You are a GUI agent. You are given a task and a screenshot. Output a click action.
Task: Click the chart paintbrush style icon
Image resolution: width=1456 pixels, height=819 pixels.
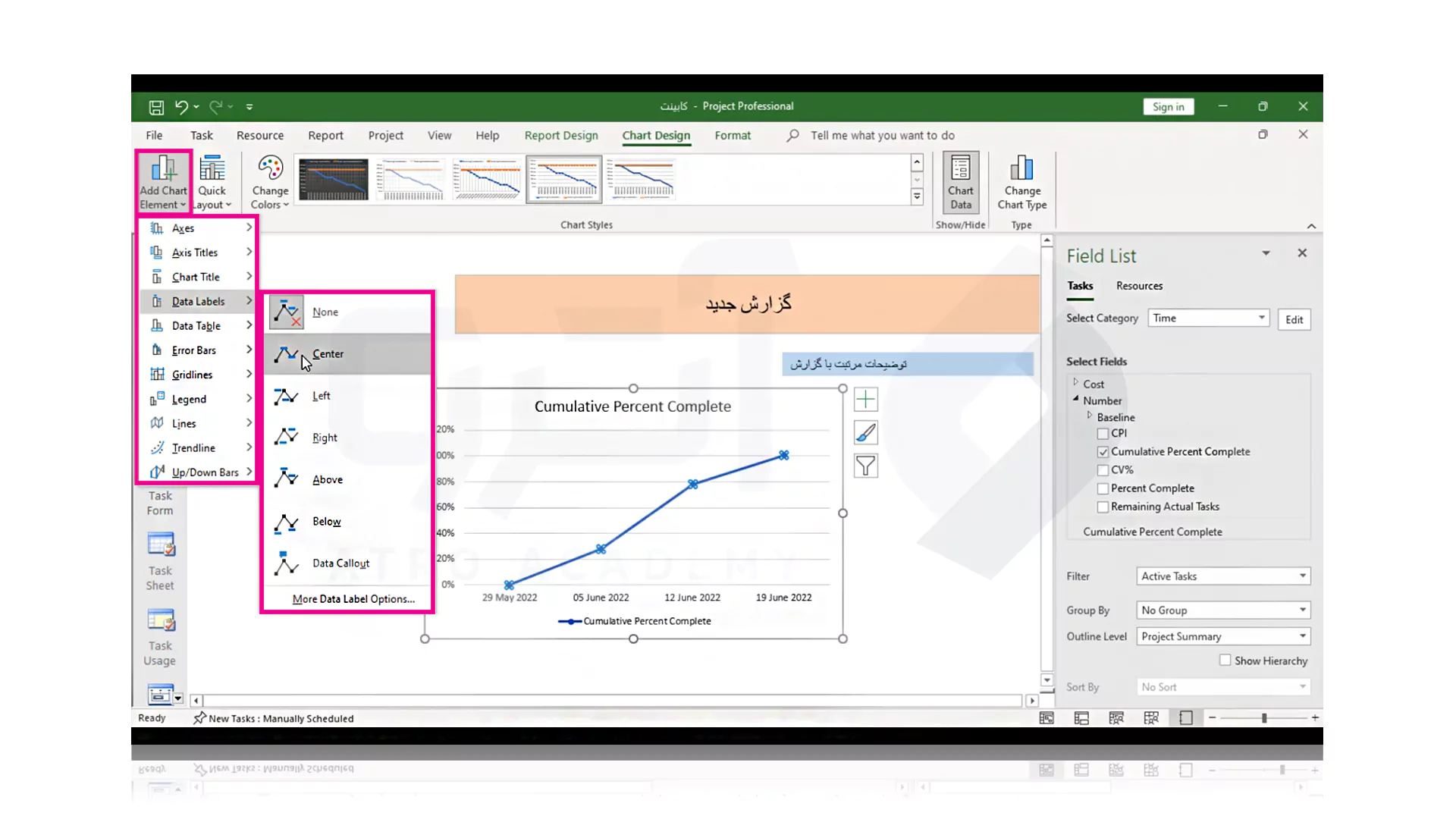866,432
